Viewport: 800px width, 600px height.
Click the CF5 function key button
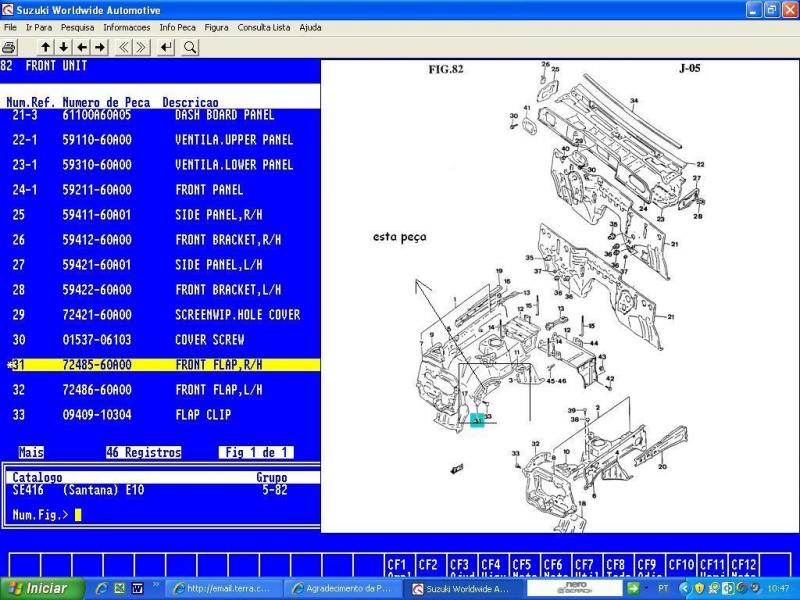[x=525, y=566]
